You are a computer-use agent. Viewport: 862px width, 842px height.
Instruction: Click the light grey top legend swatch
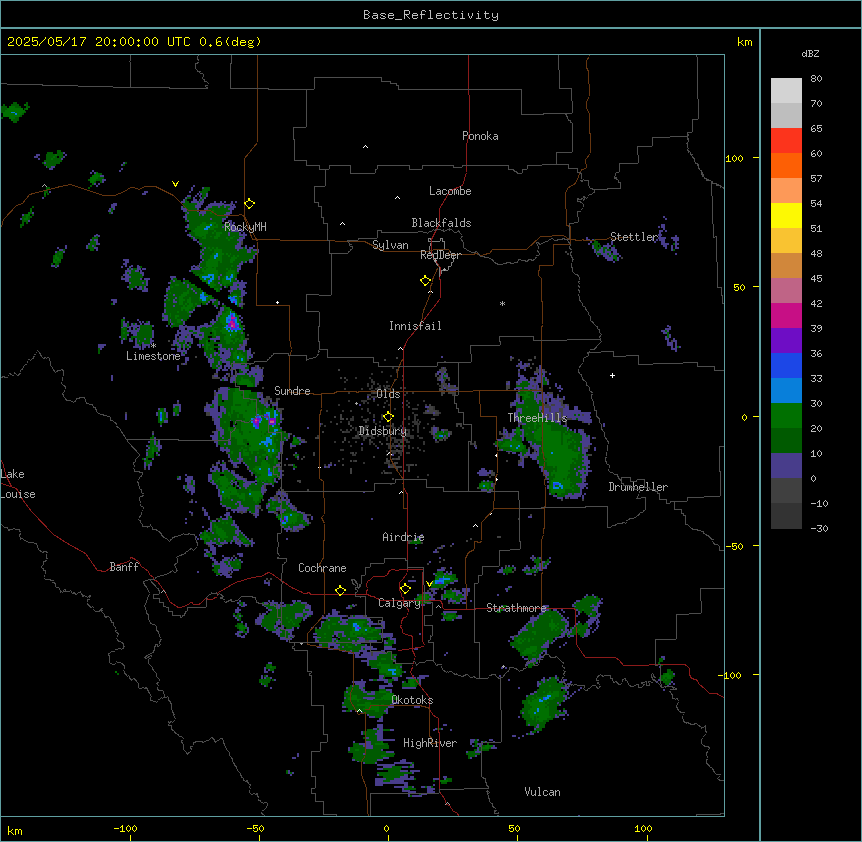coord(786,91)
